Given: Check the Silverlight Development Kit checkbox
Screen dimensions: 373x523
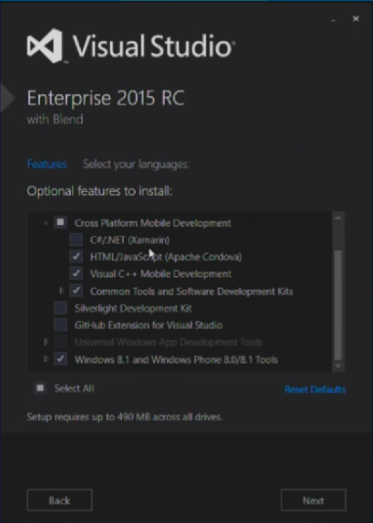Looking at the screenshot, I should [x=60, y=308].
